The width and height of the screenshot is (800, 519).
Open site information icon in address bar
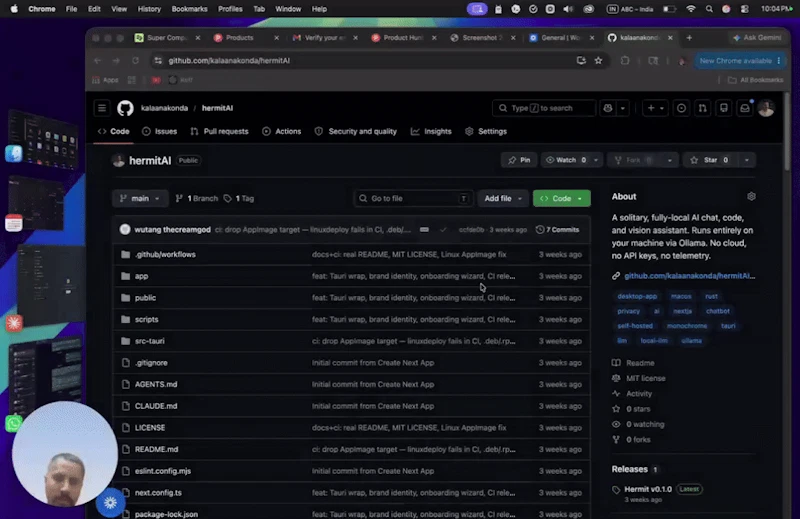(158, 61)
